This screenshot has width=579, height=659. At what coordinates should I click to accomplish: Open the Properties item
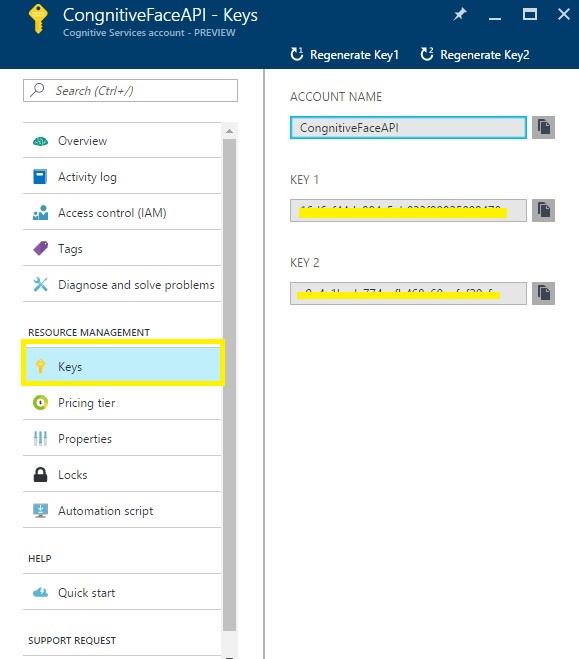(x=122, y=438)
